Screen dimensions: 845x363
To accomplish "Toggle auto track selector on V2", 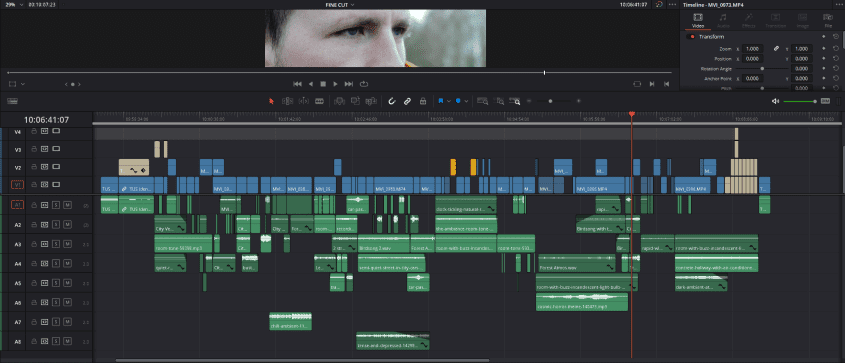I will 45,167.
